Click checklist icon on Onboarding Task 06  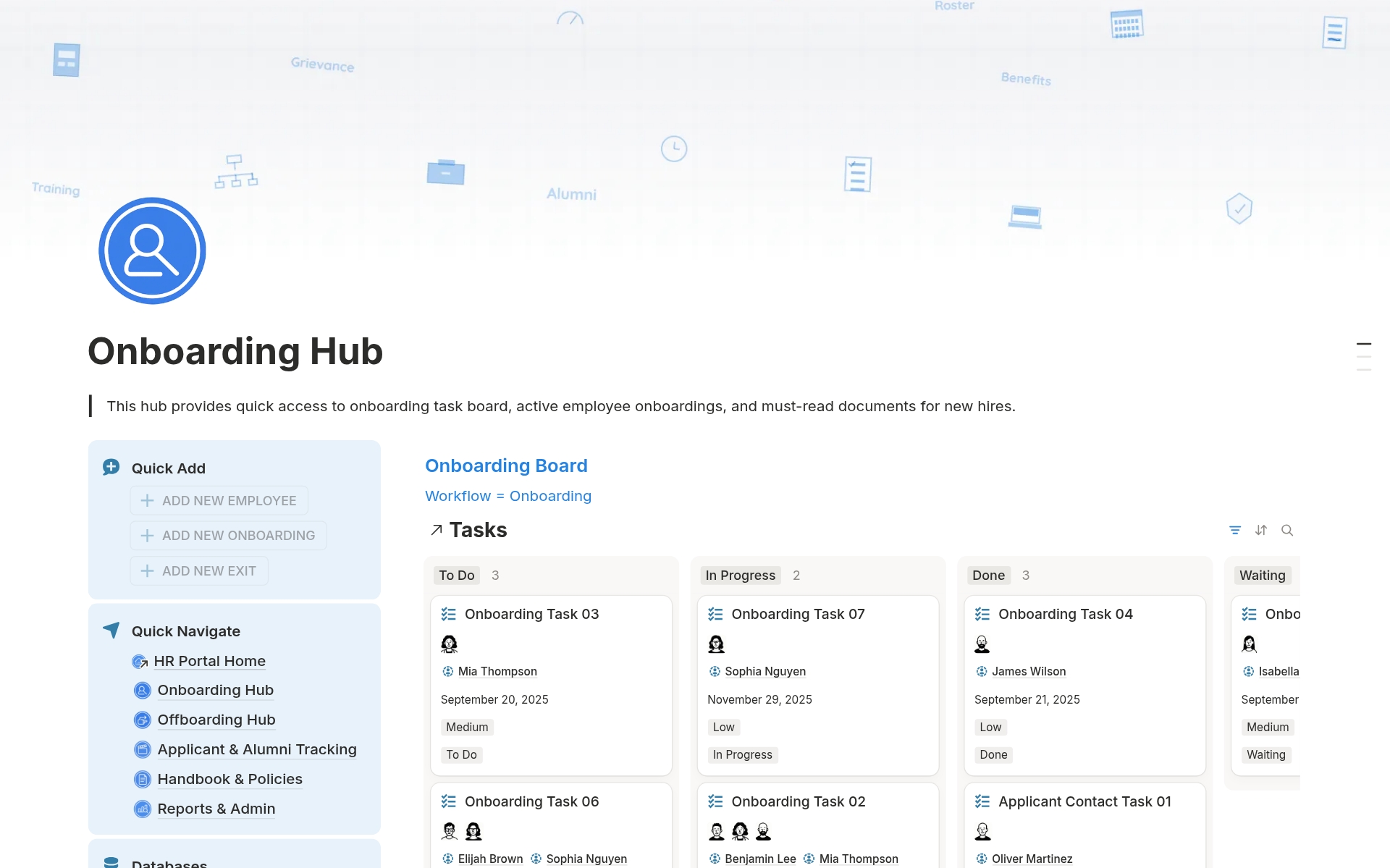point(448,801)
